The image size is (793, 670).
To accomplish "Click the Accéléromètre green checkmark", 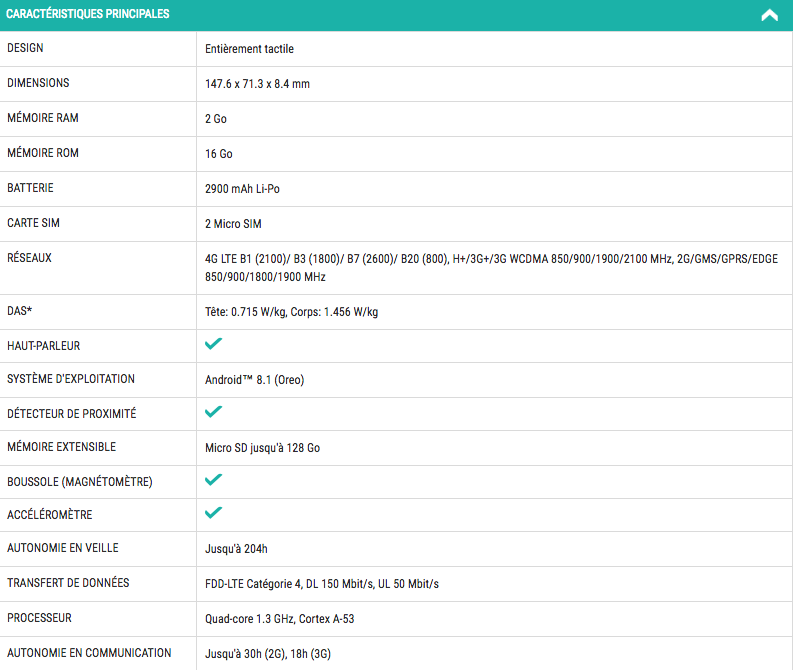I will (x=213, y=513).
